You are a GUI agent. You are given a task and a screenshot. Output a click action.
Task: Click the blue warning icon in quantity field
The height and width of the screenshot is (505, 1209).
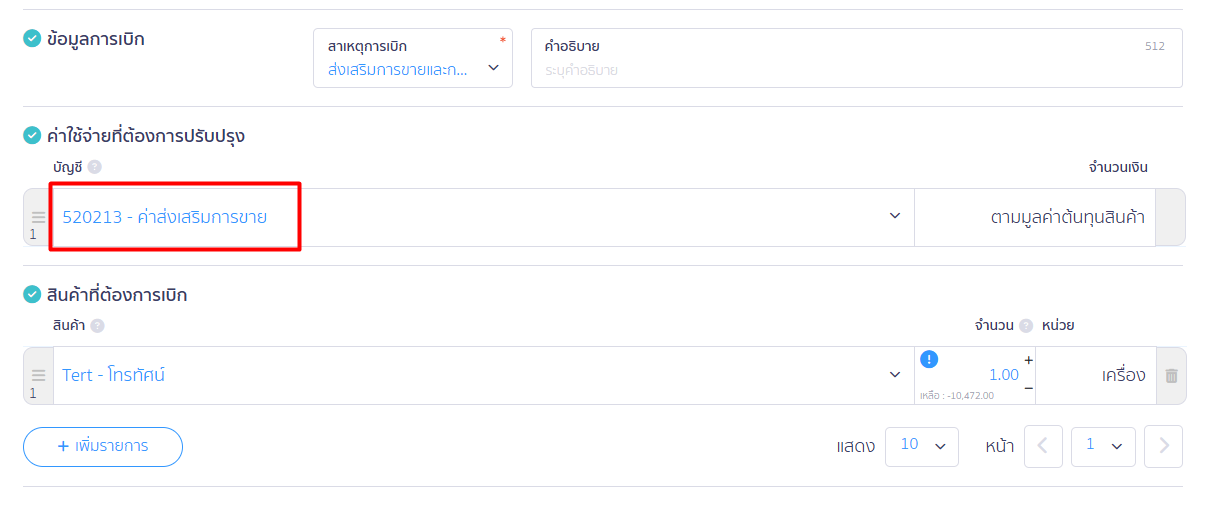[x=929, y=360]
